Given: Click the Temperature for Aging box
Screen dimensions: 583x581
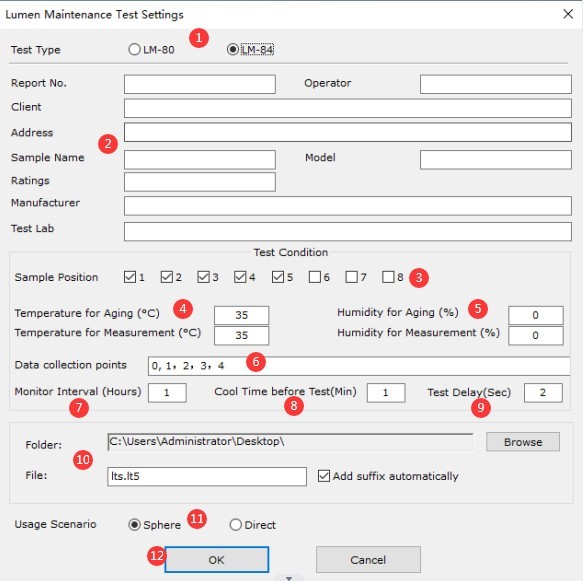Looking at the screenshot, I should coord(241,315).
